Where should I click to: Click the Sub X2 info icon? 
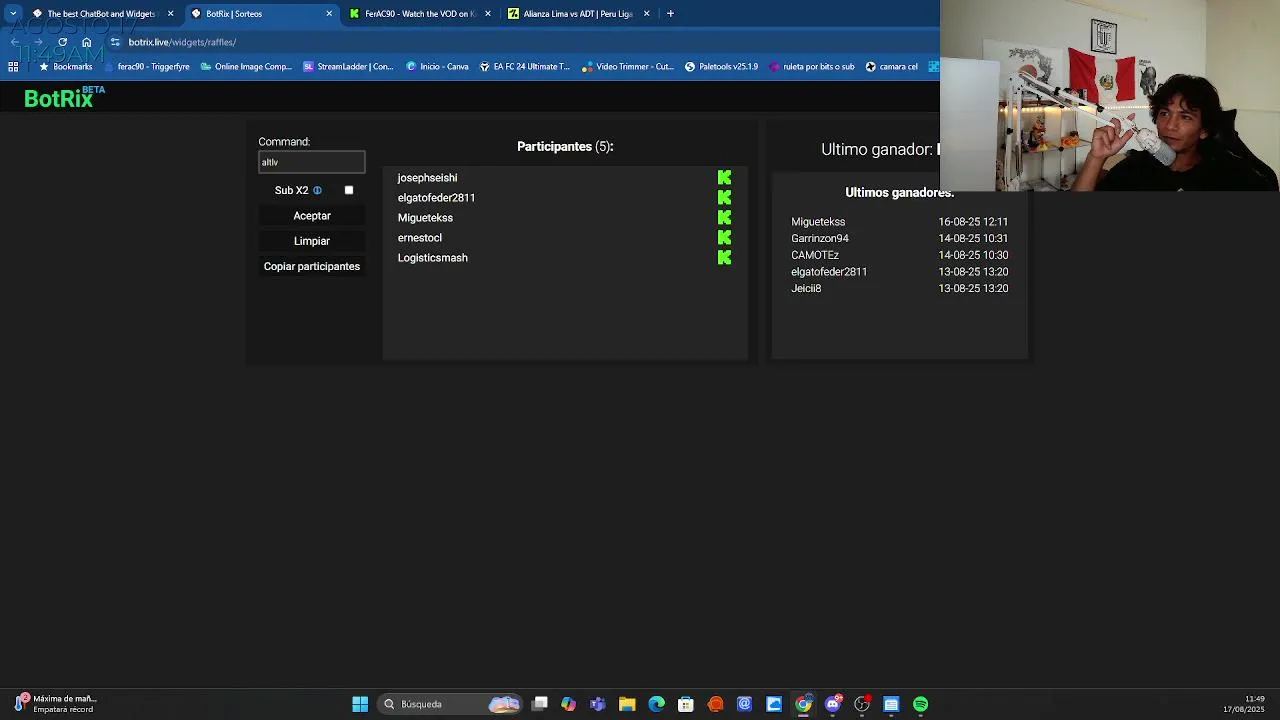click(317, 190)
